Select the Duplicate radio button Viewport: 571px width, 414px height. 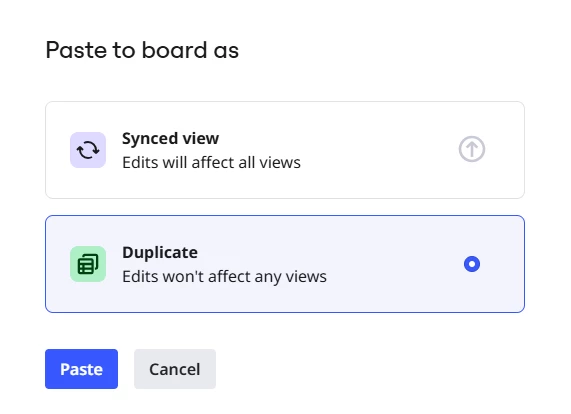coord(472,264)
